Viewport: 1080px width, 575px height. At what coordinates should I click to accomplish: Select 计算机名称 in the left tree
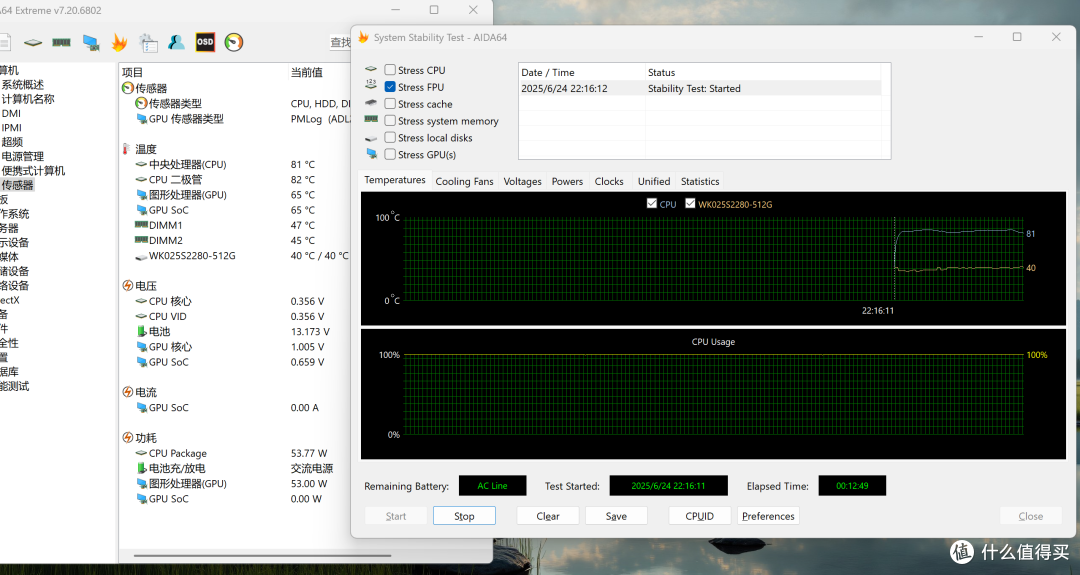[28, 99]
